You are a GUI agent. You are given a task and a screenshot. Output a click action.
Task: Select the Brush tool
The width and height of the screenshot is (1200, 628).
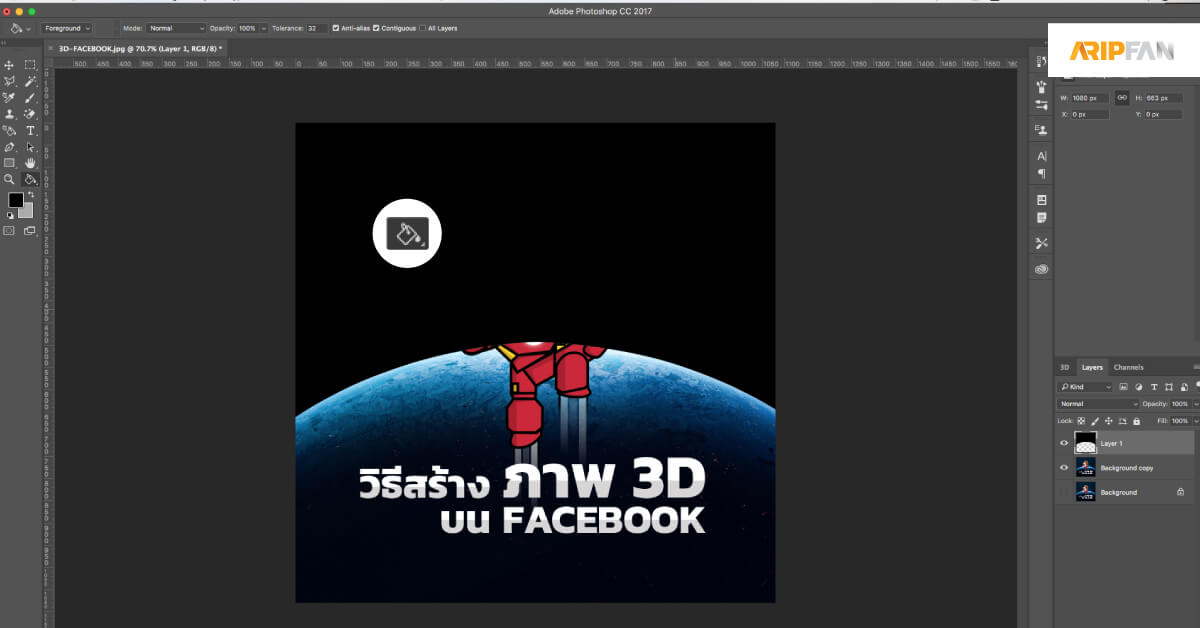coord(30,98)
